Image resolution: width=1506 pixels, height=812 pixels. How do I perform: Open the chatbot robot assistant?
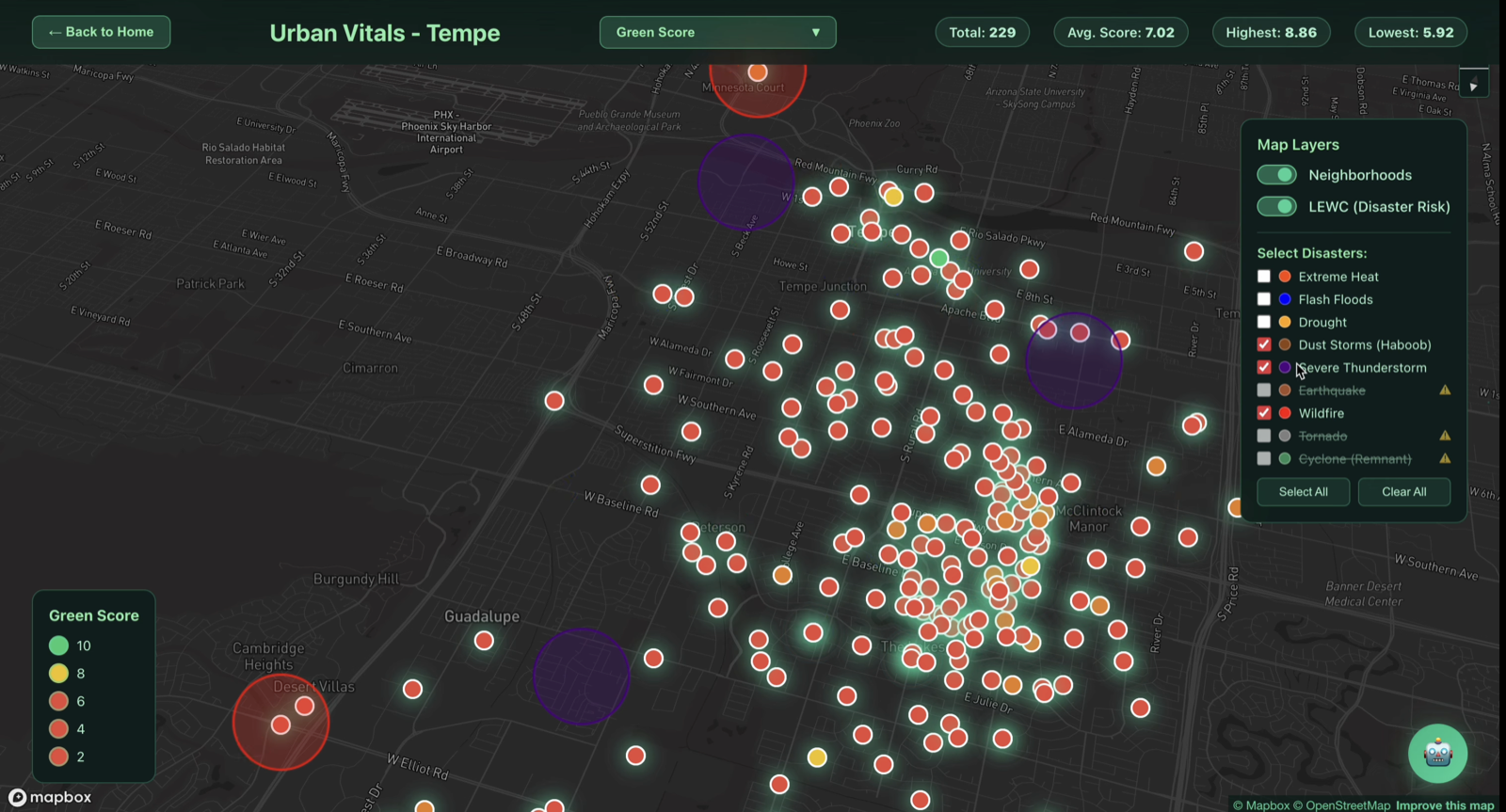click(1437, 754)
